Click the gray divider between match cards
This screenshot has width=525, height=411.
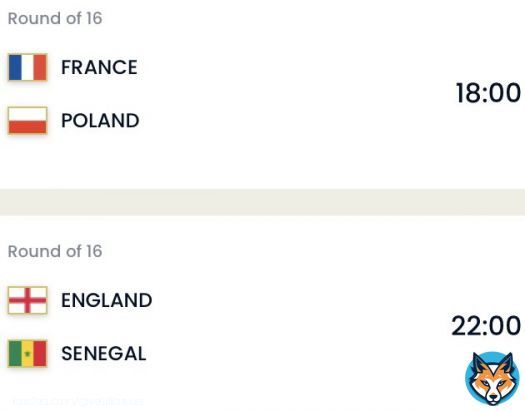[x=262, y=202]
